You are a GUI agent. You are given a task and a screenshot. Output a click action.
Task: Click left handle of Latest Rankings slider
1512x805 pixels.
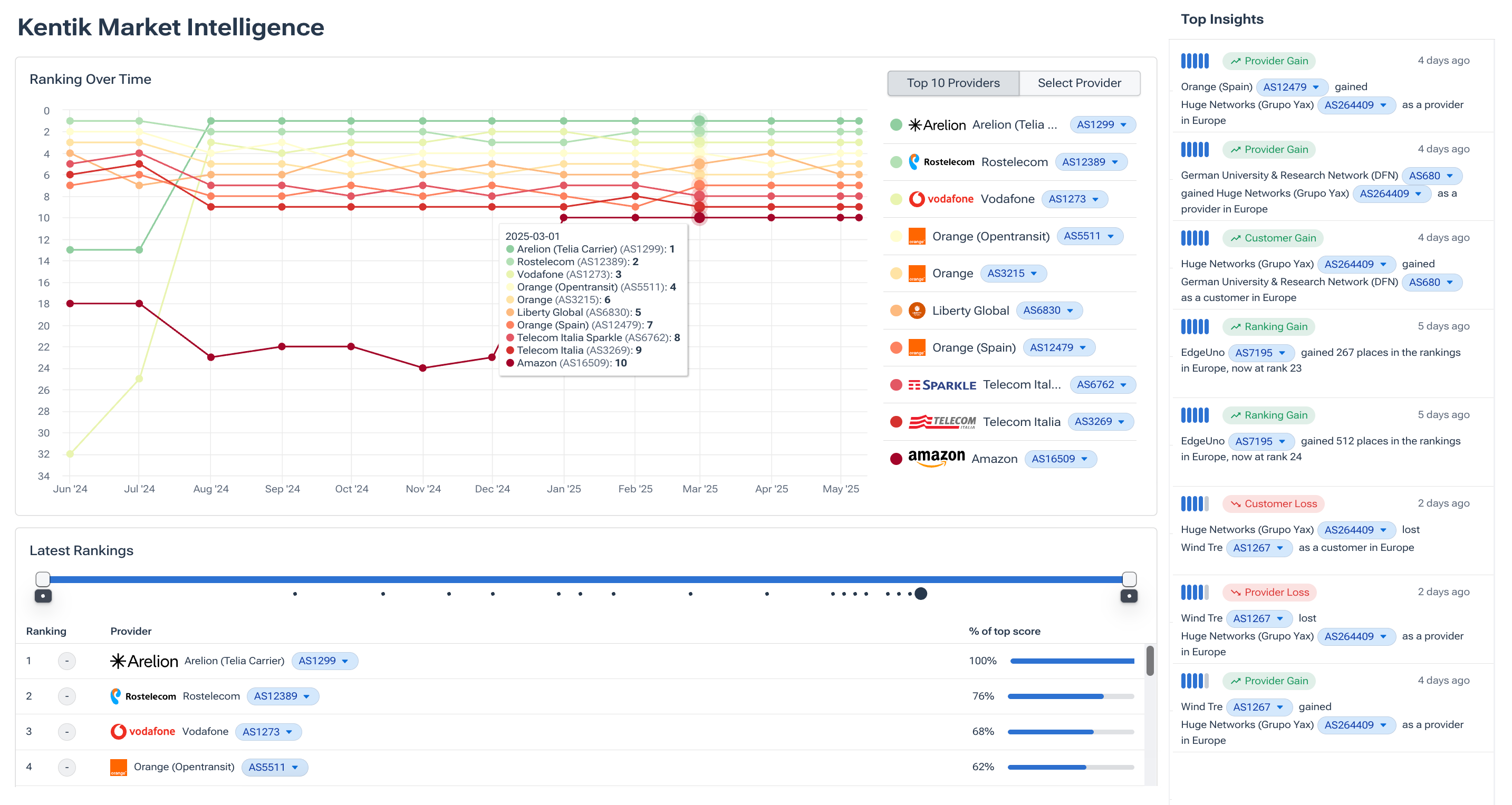pyautogui.click(x=43, y=579)
